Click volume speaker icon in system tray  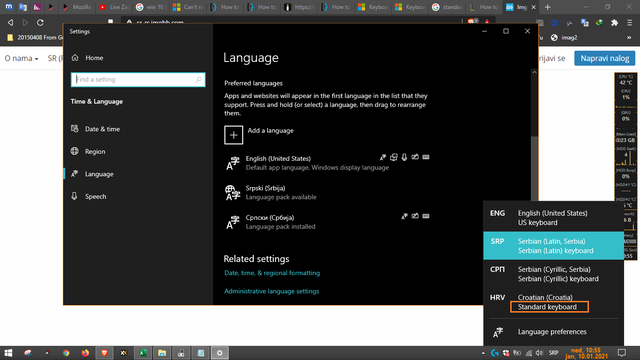540,353
